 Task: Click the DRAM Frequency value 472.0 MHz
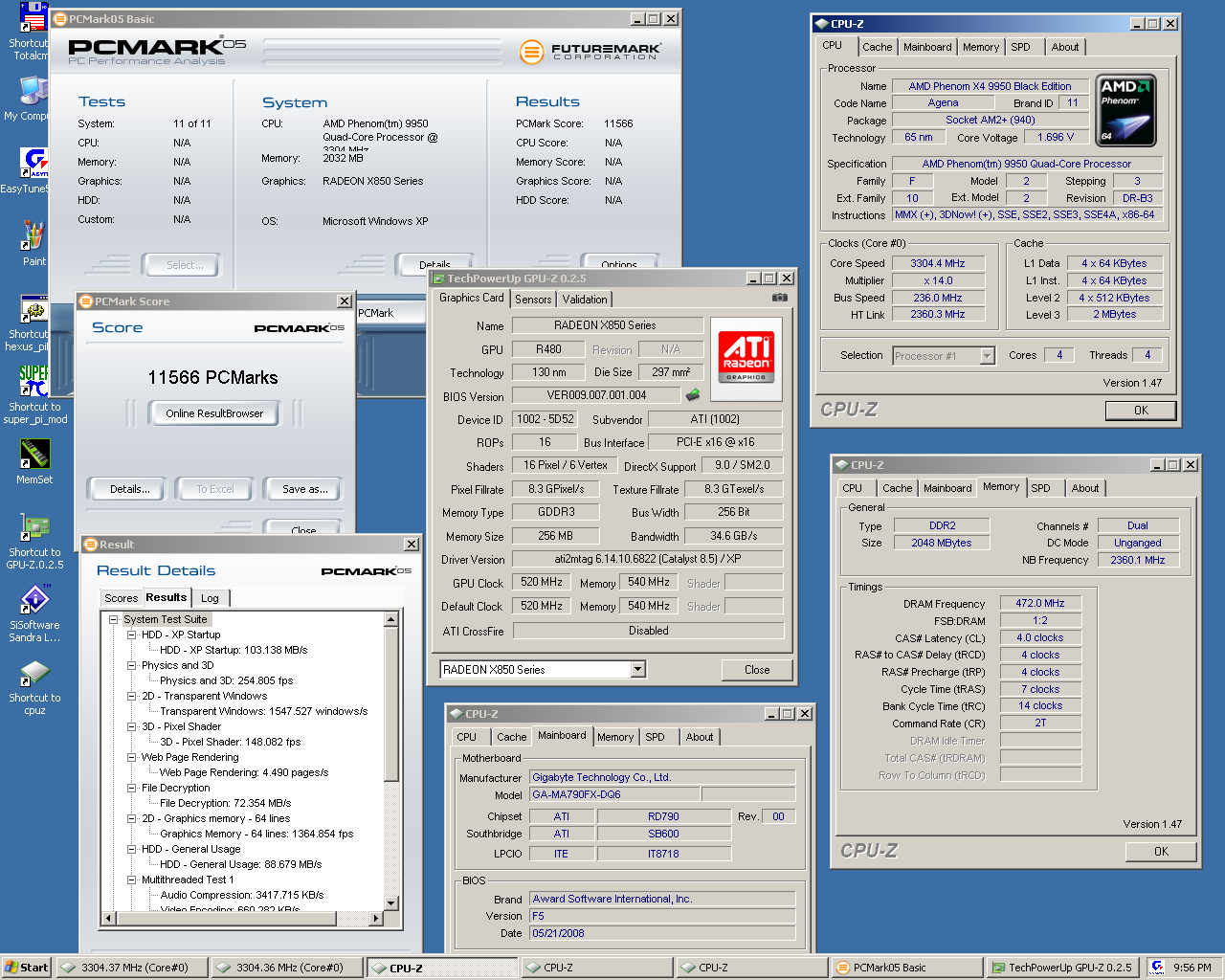click(x=1040, y=604)
